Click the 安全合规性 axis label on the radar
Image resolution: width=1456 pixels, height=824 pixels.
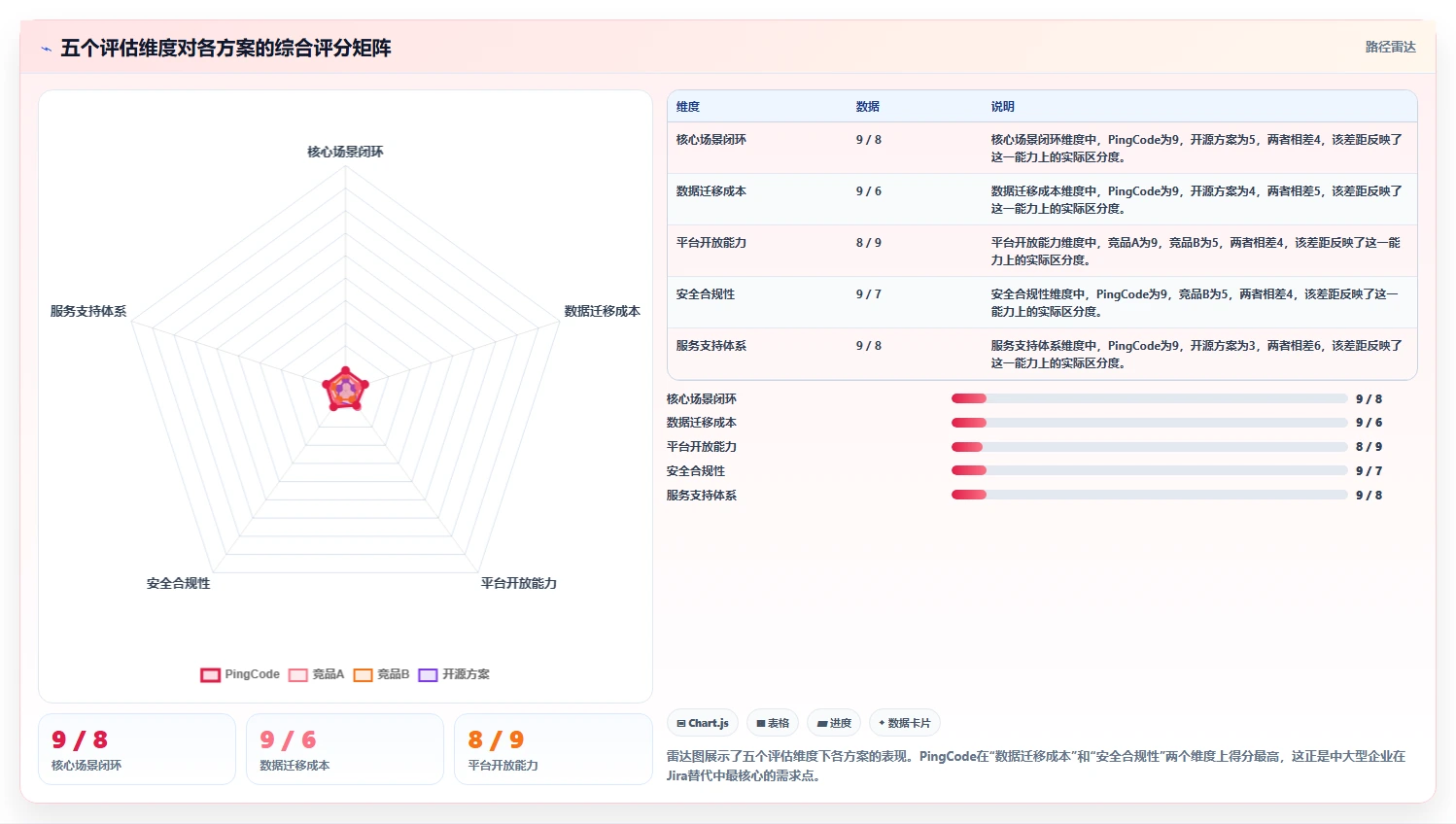coord(178,583)
